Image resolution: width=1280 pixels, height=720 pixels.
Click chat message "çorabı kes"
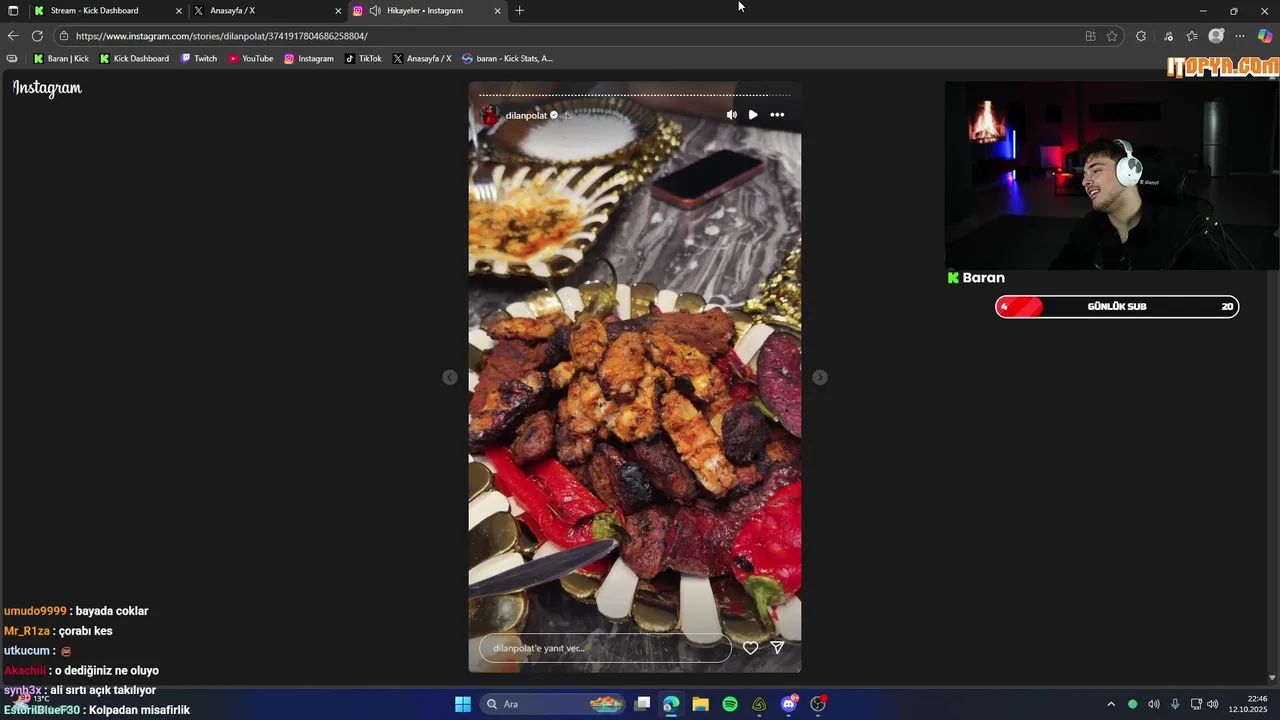[x=86, y=631]
